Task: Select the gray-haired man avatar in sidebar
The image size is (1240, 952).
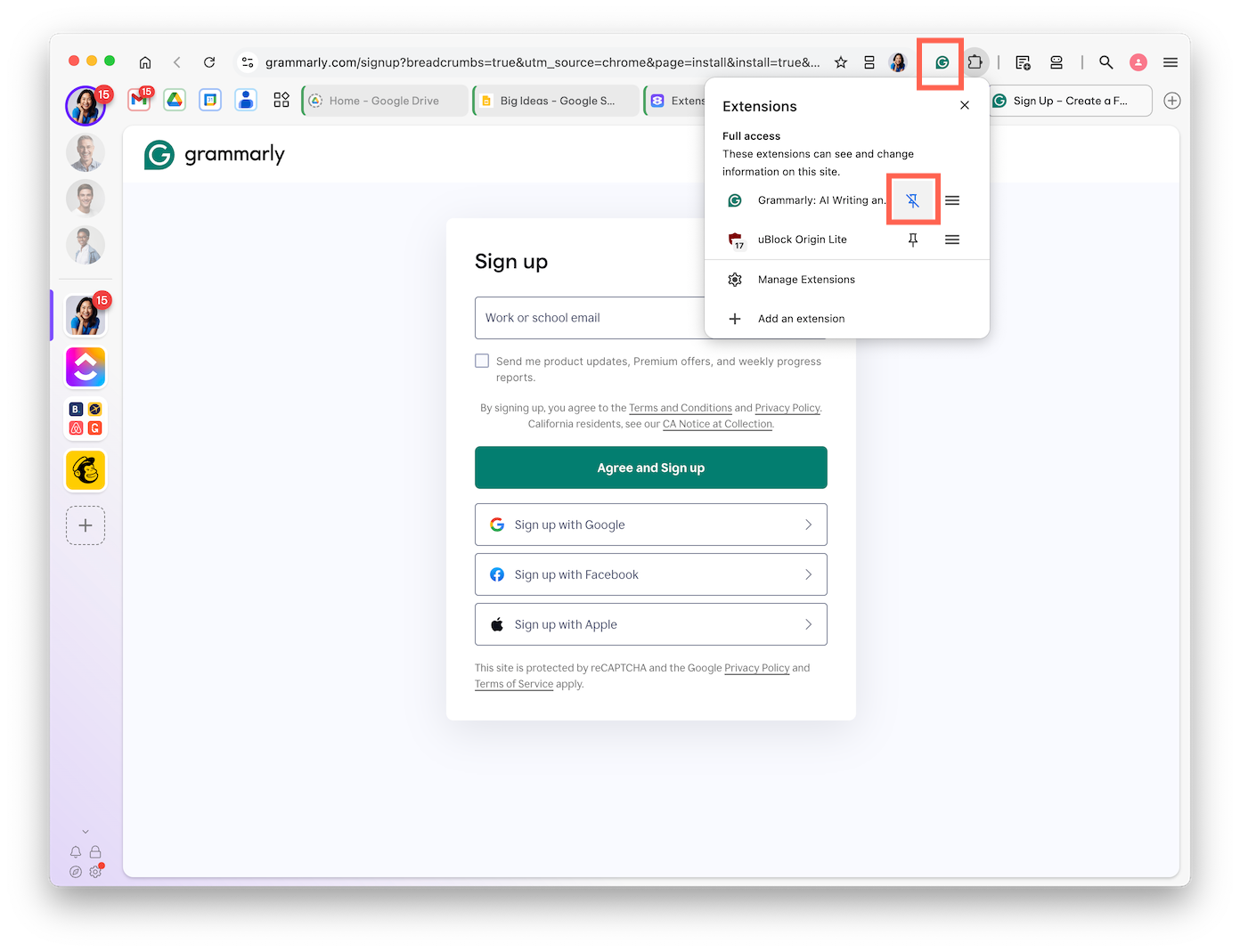Action: pos(86,153)
